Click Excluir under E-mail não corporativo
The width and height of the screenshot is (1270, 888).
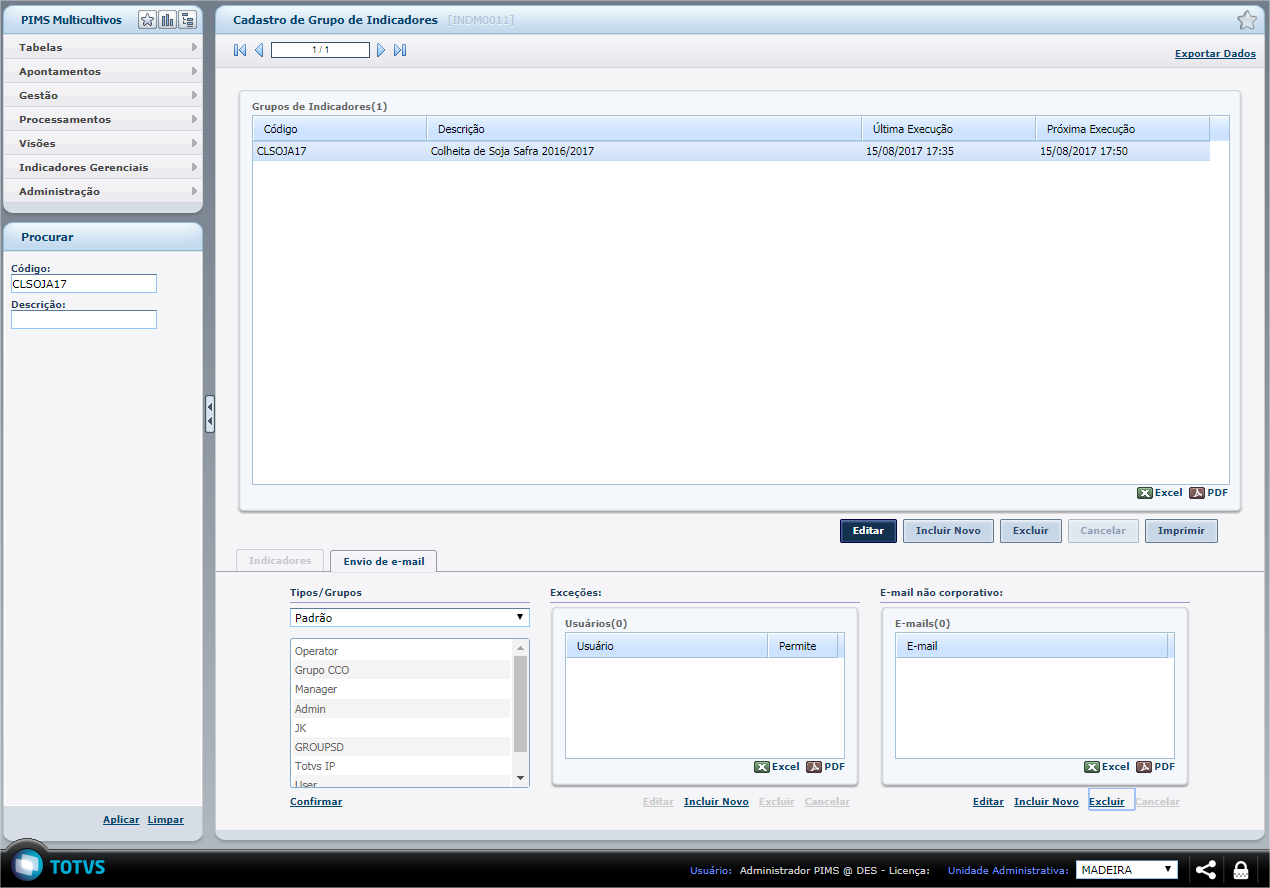1107,802
